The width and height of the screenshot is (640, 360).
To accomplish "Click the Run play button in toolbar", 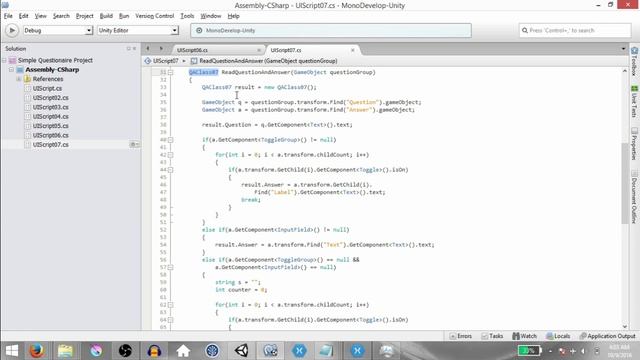I will pyautogui.click(x=12, y=30).
